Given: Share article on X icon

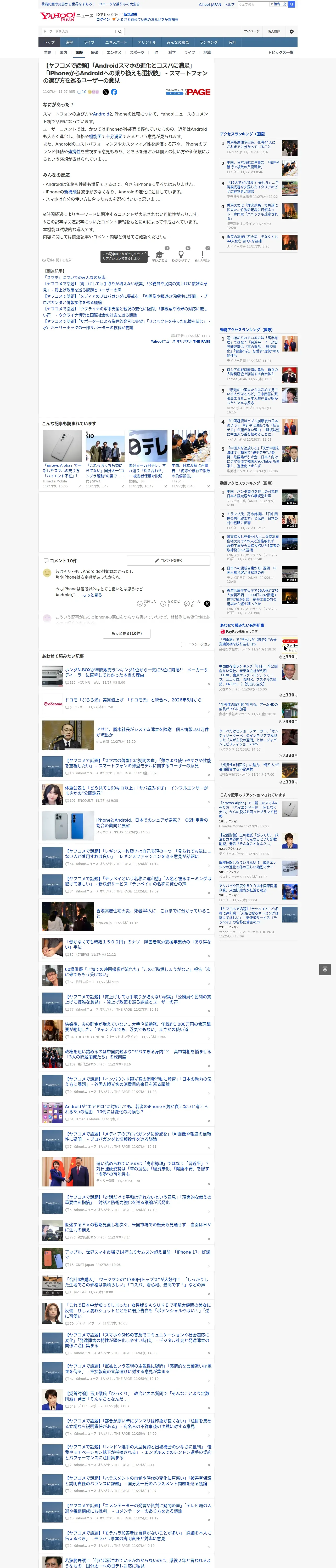Looking at the screenshot, I should 105,92.
